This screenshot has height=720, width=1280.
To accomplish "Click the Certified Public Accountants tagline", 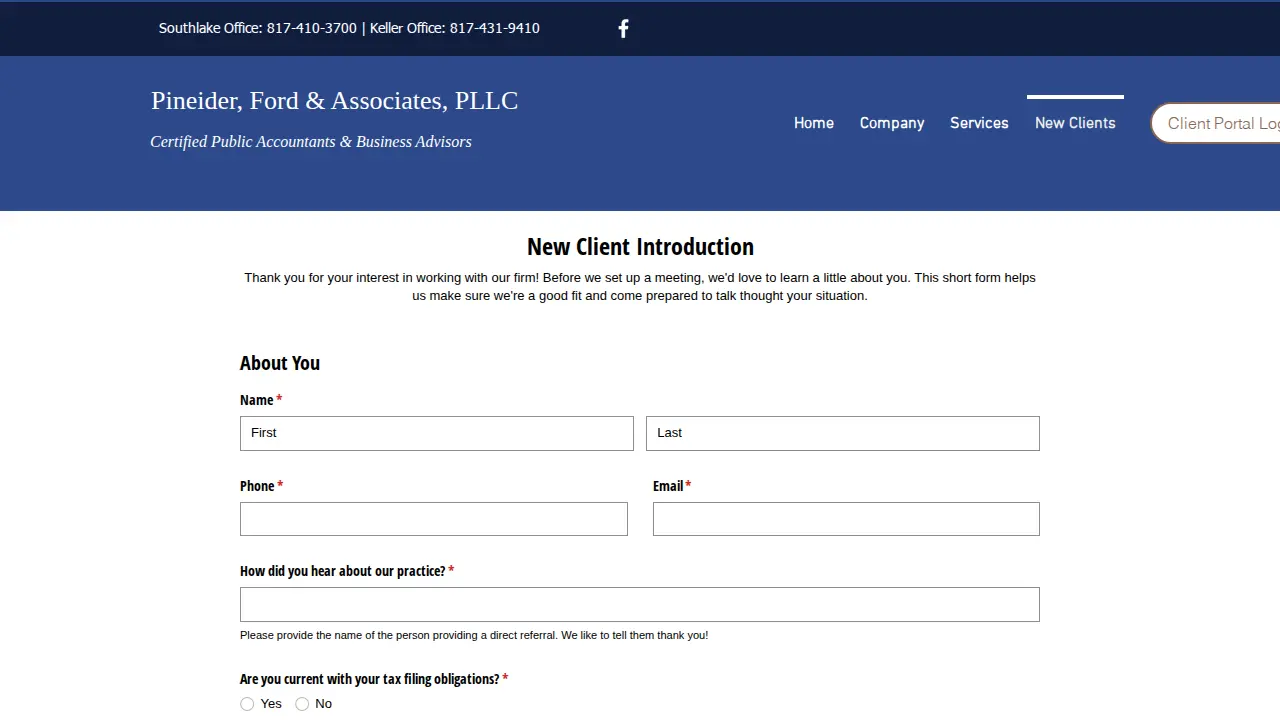I will pyautogui.click(x=311, y=142).
